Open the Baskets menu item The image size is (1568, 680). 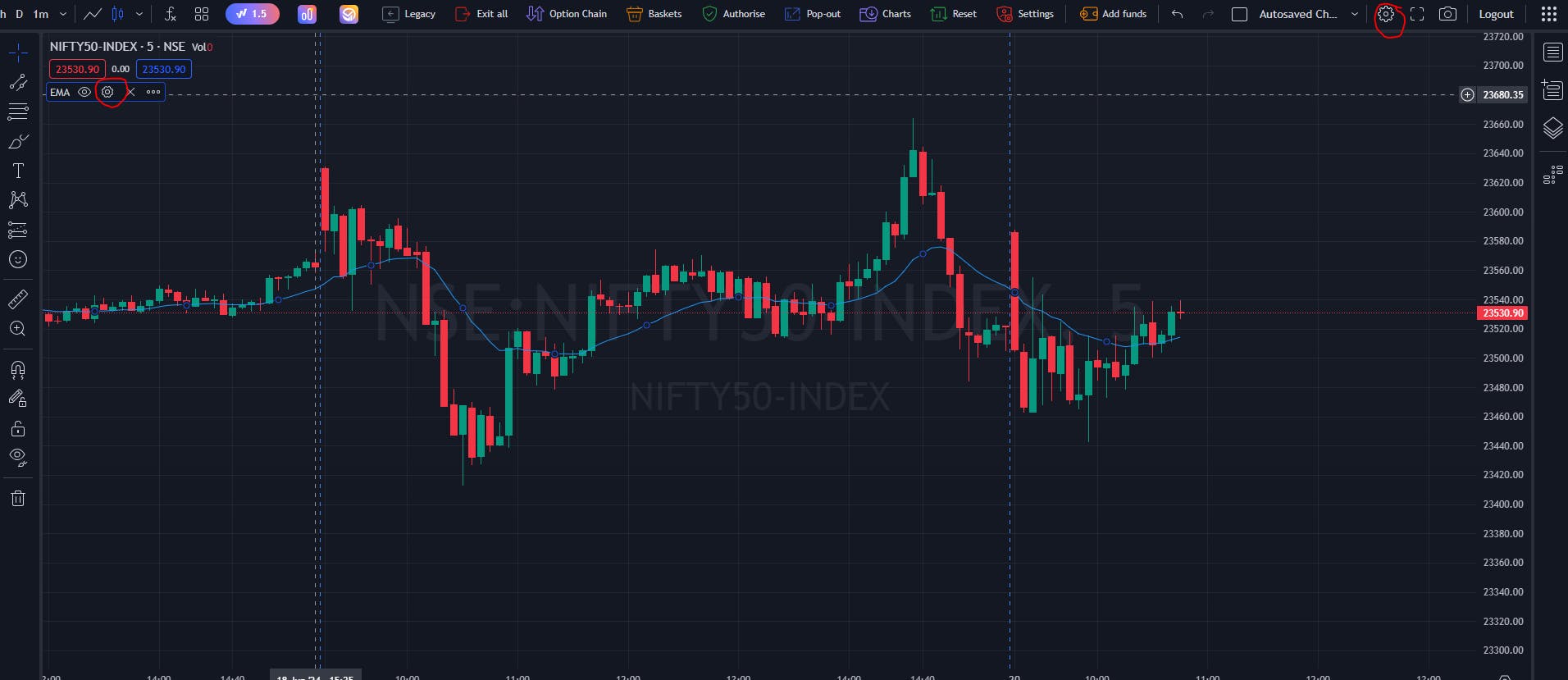click(654, 14)
